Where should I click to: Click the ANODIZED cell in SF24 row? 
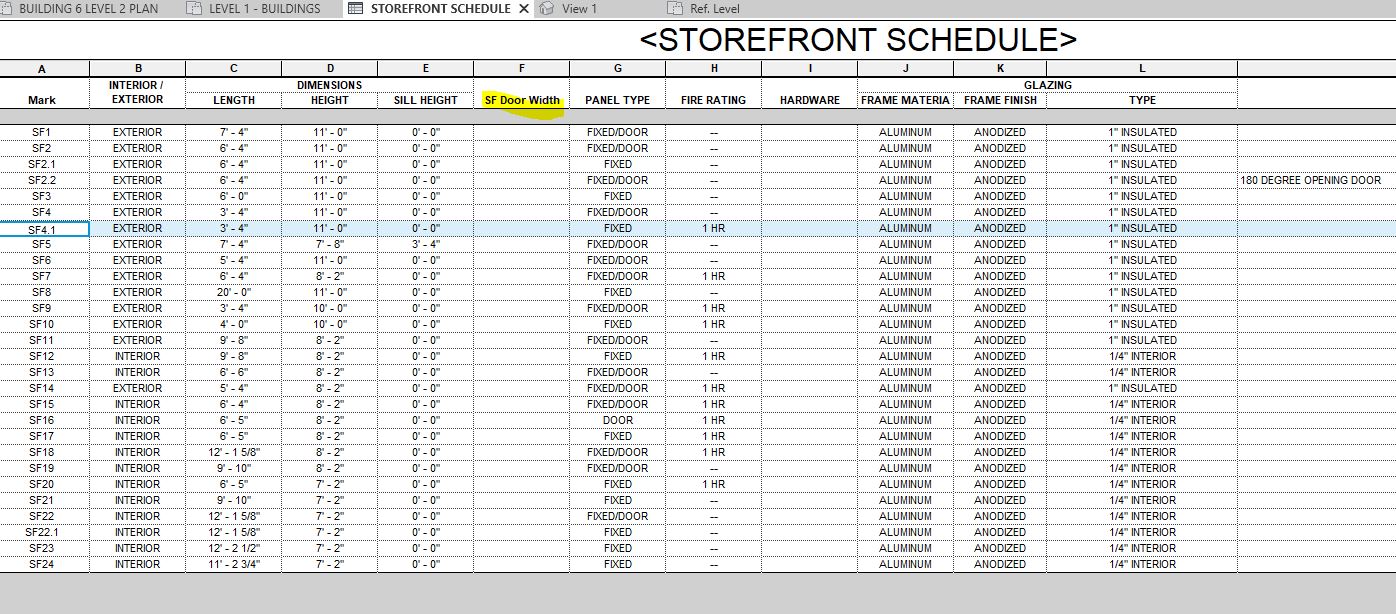[x=1000, y=564]
